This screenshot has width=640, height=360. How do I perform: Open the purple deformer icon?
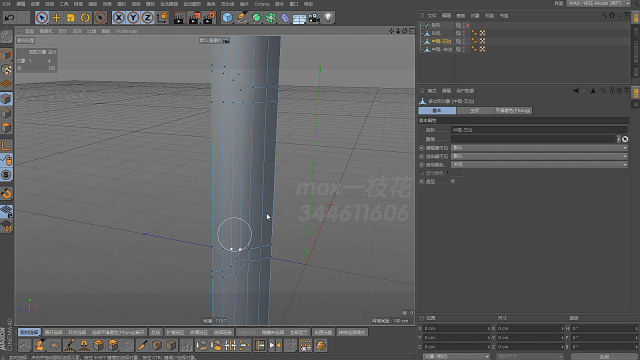285,18
